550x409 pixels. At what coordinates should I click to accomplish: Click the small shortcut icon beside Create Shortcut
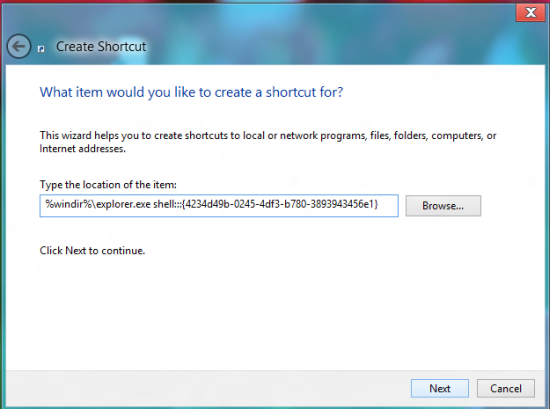pos(41,49)
